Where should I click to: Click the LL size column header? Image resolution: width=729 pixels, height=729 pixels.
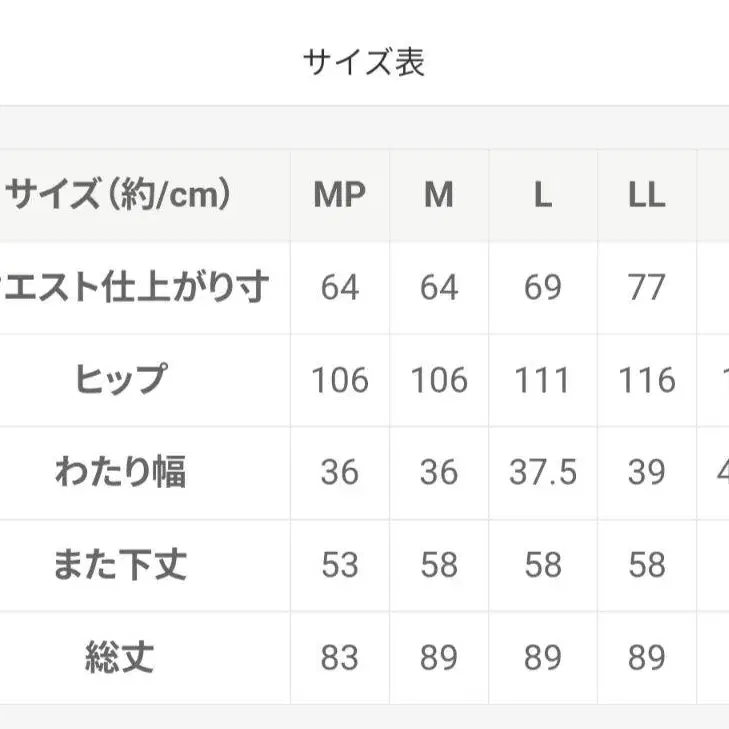(x=647, y=195)
